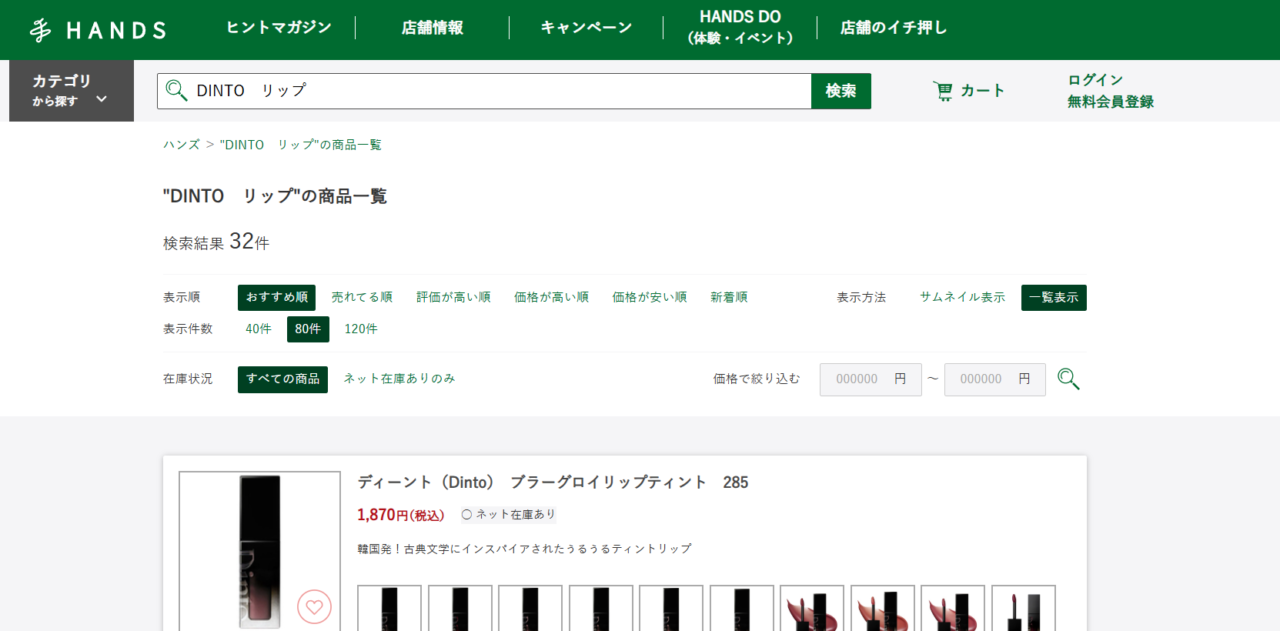Click the ネット在庫あり stock label
This screenshot has height=631, width=1280.
click(508, 515)
